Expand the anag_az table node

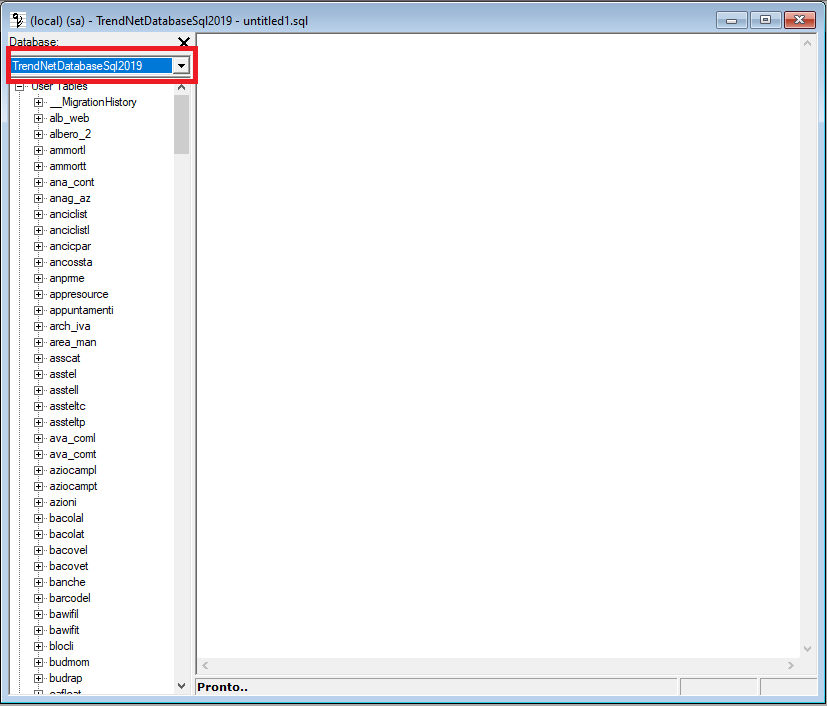point(38,198)
